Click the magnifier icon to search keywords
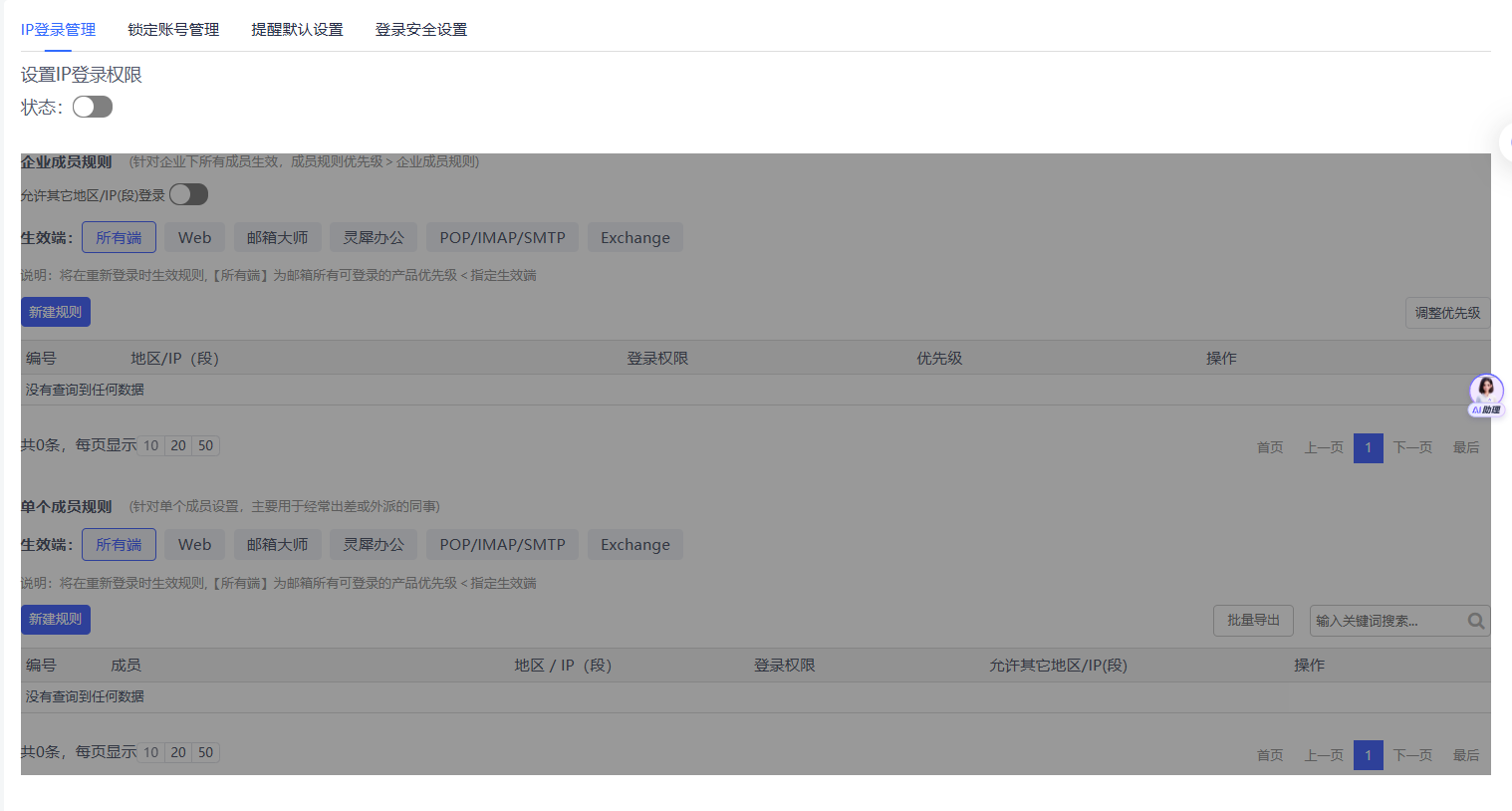 pyautogui.click(x=1475, y=620)
